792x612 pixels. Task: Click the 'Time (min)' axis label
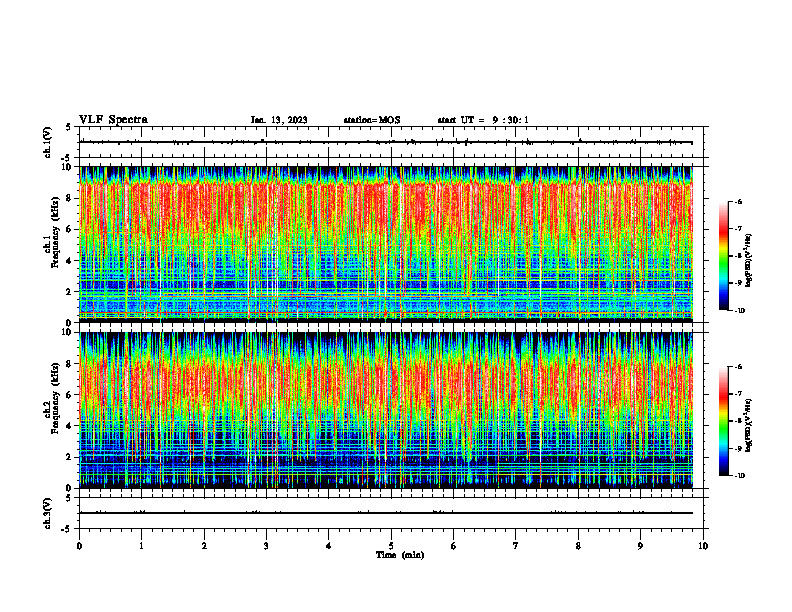coord(400,555)
